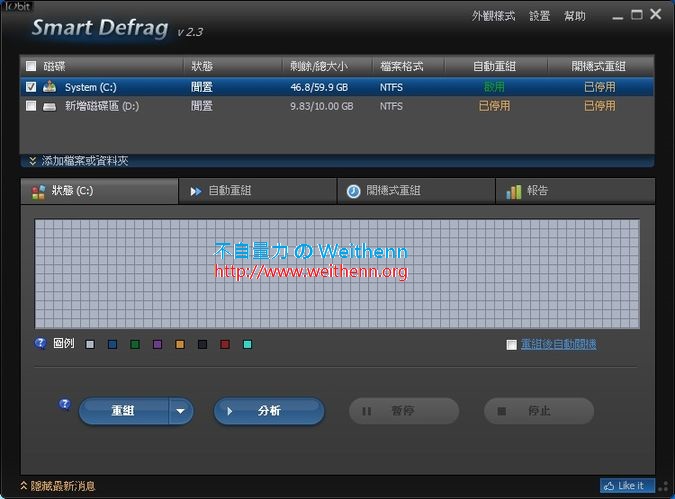
Task: Switch to the 自動重組 tab
Action: 257,191
